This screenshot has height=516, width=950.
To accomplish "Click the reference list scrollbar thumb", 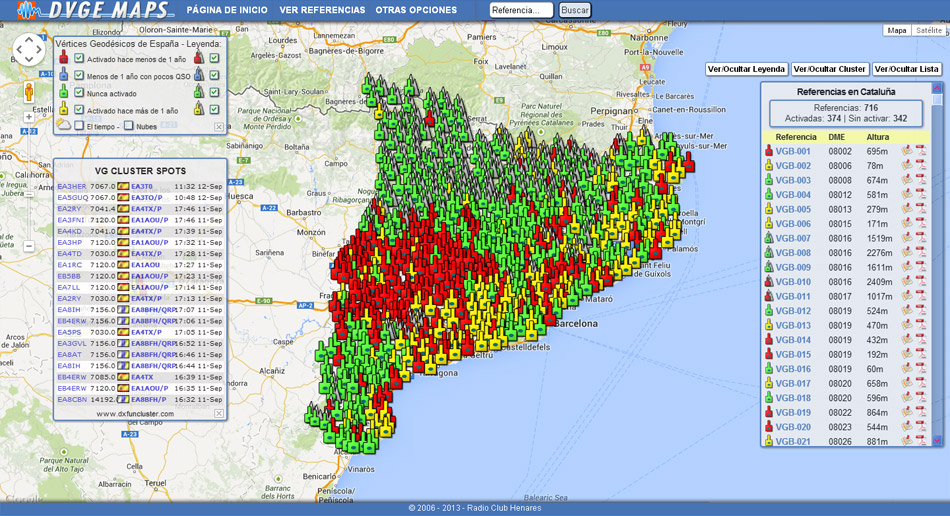I will [x=937, y=99].
